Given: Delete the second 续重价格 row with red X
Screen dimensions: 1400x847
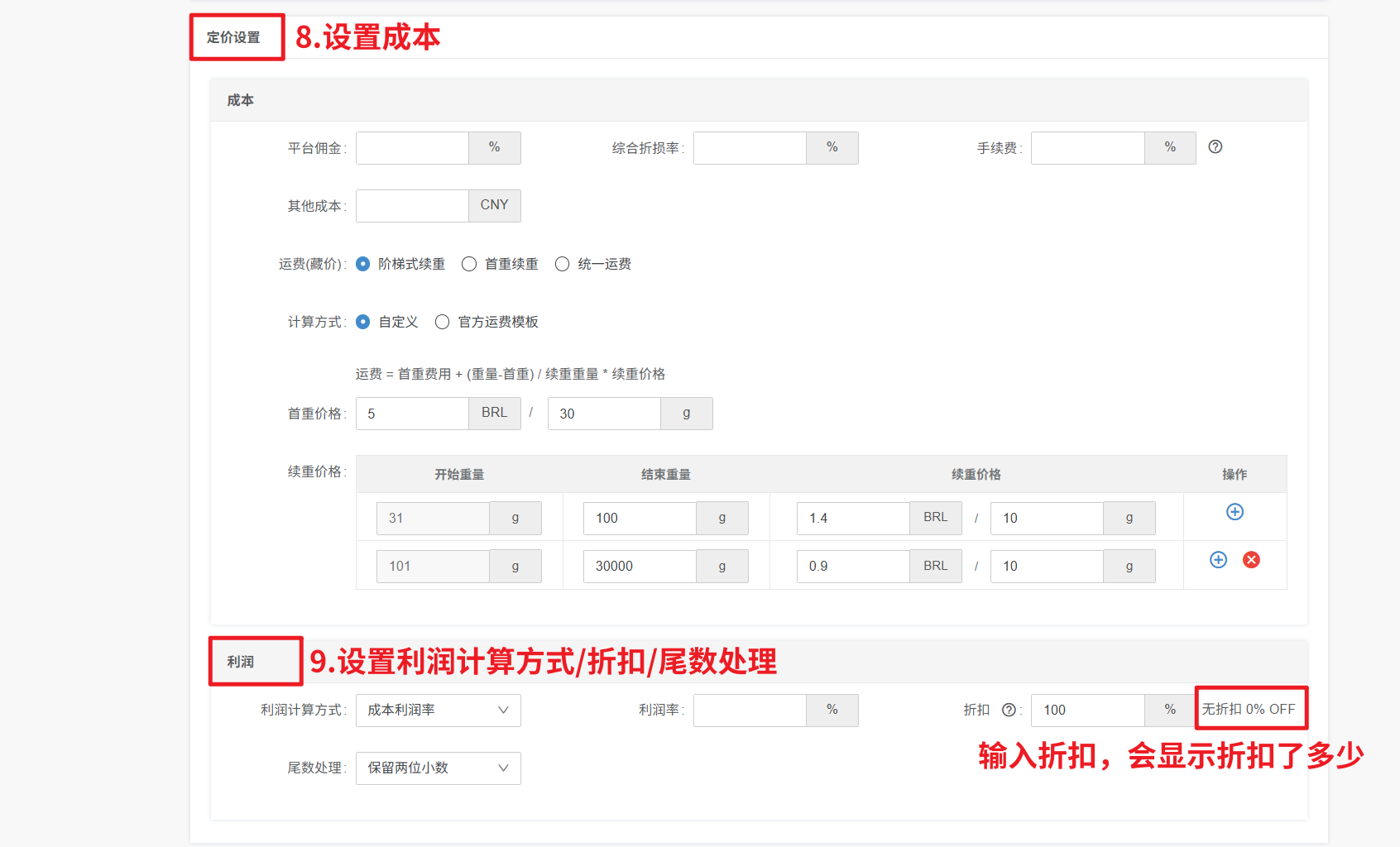Looking at the screenshot, I should point(1251,560).
